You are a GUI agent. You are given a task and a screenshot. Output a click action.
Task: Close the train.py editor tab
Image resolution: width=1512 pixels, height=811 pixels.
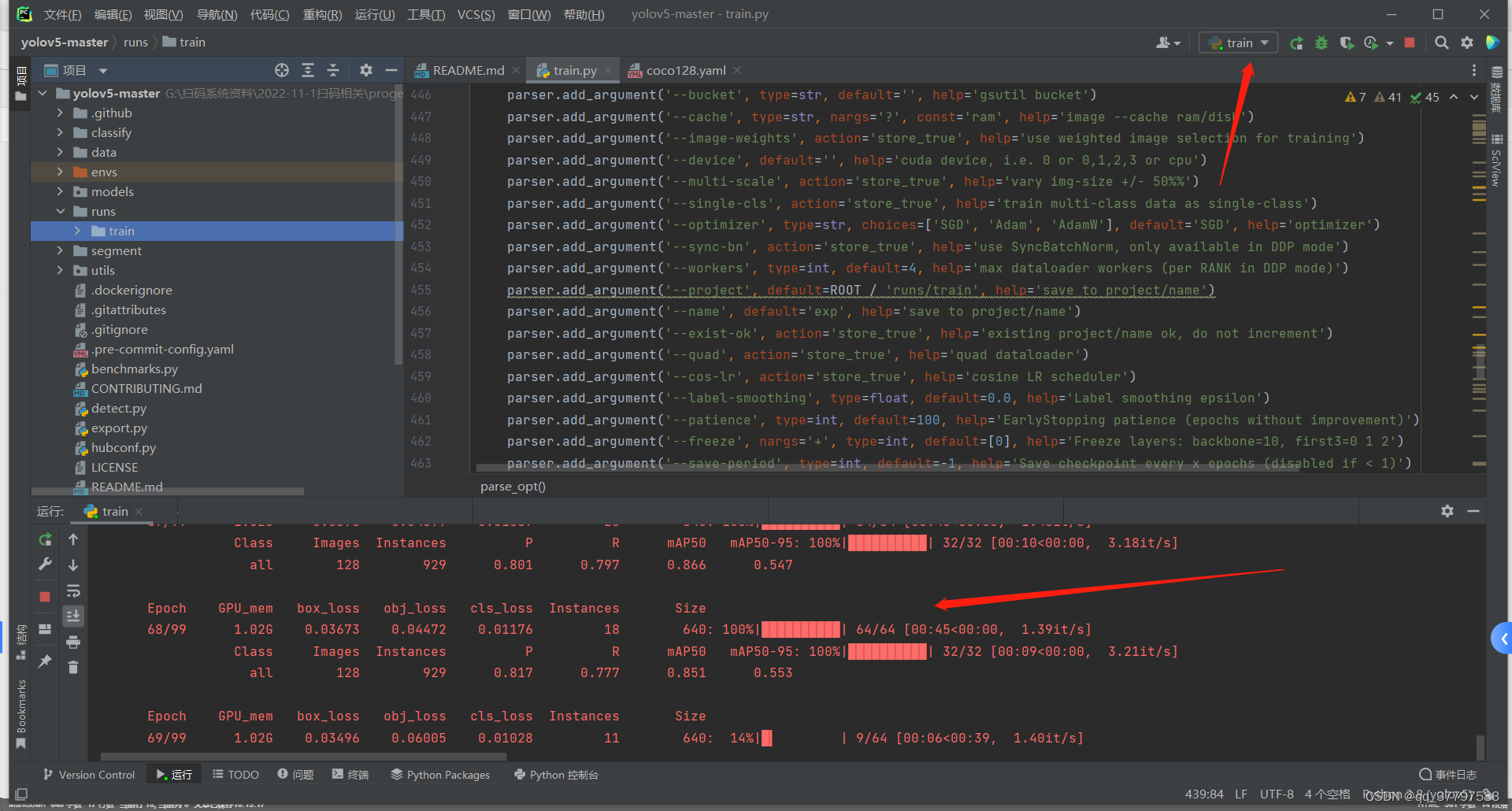[x=608, y=70]
